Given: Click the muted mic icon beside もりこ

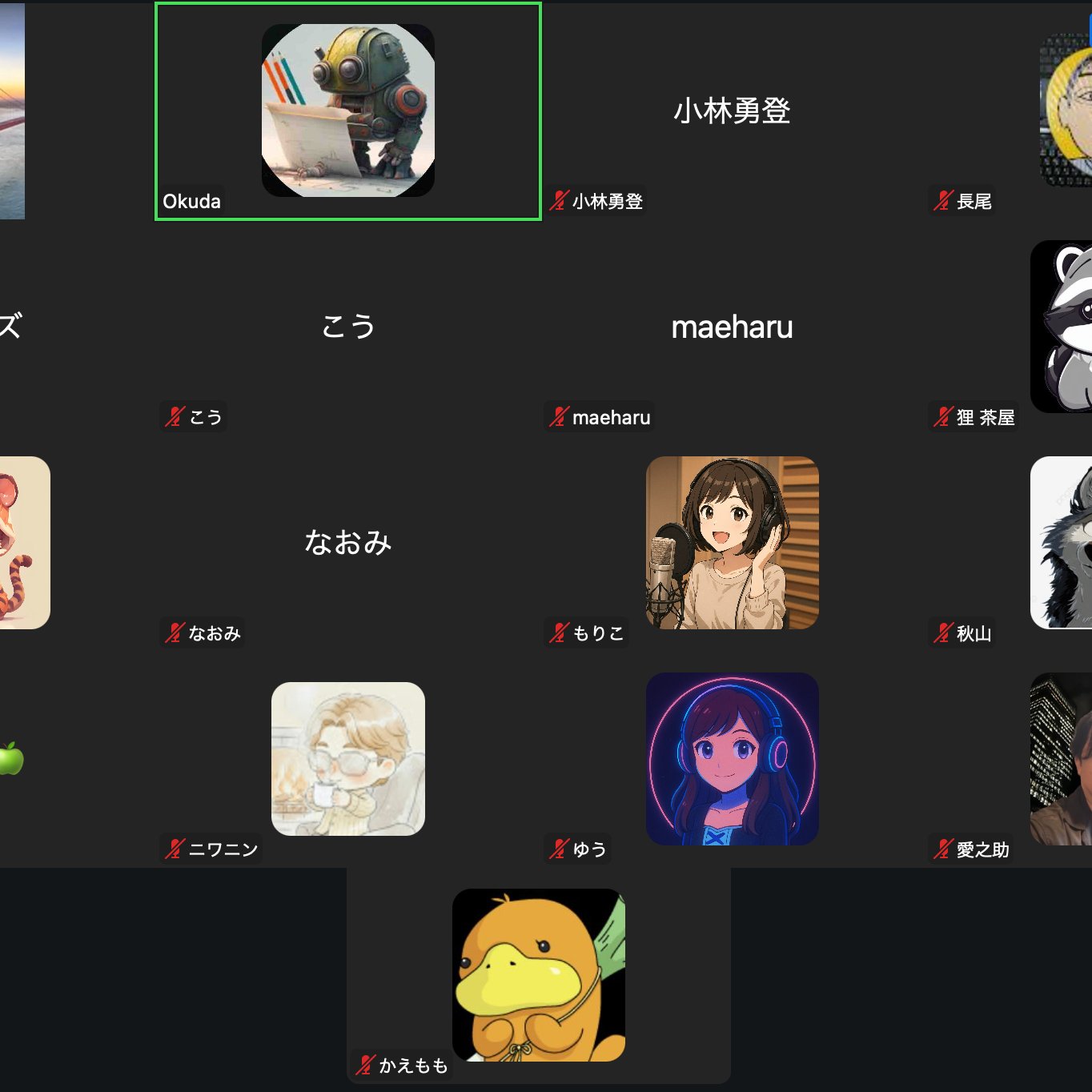Looking at the screenshot, I should (559, 633).
